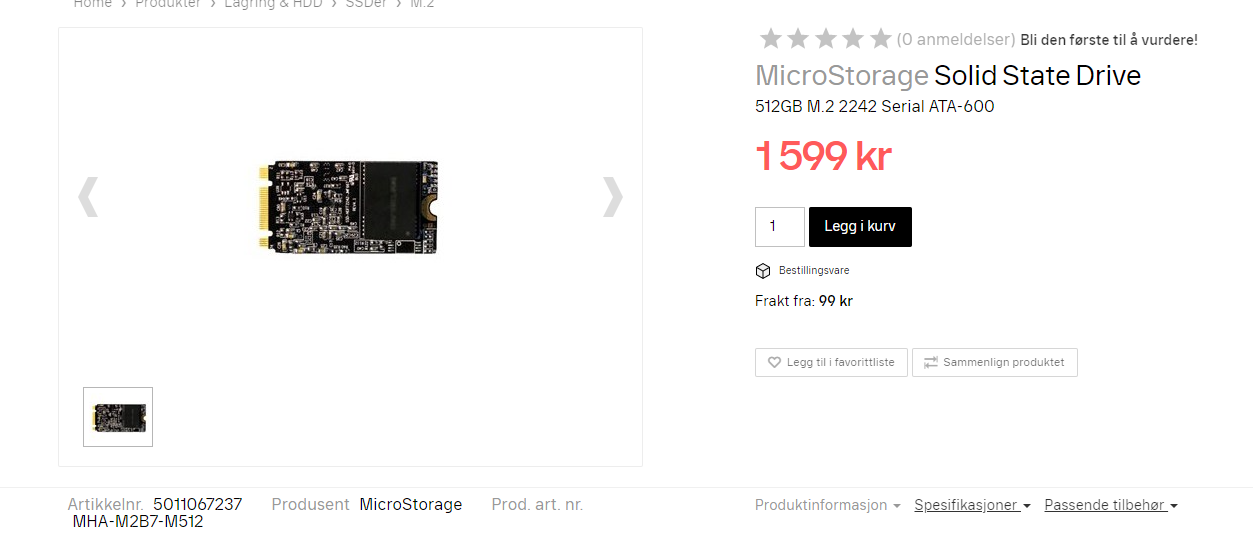The height and width of the screenshot is (557, 1253).
Task: Click the compare arrows icon
Action: (930, 363)
